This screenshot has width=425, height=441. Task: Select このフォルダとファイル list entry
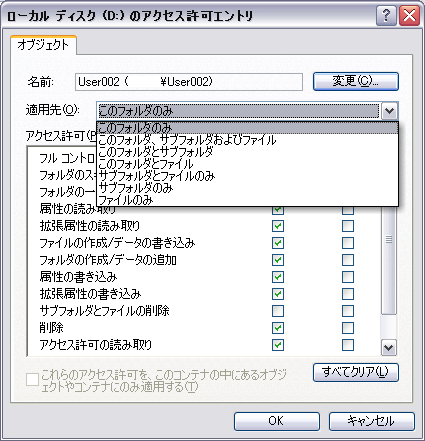[247, 164]
